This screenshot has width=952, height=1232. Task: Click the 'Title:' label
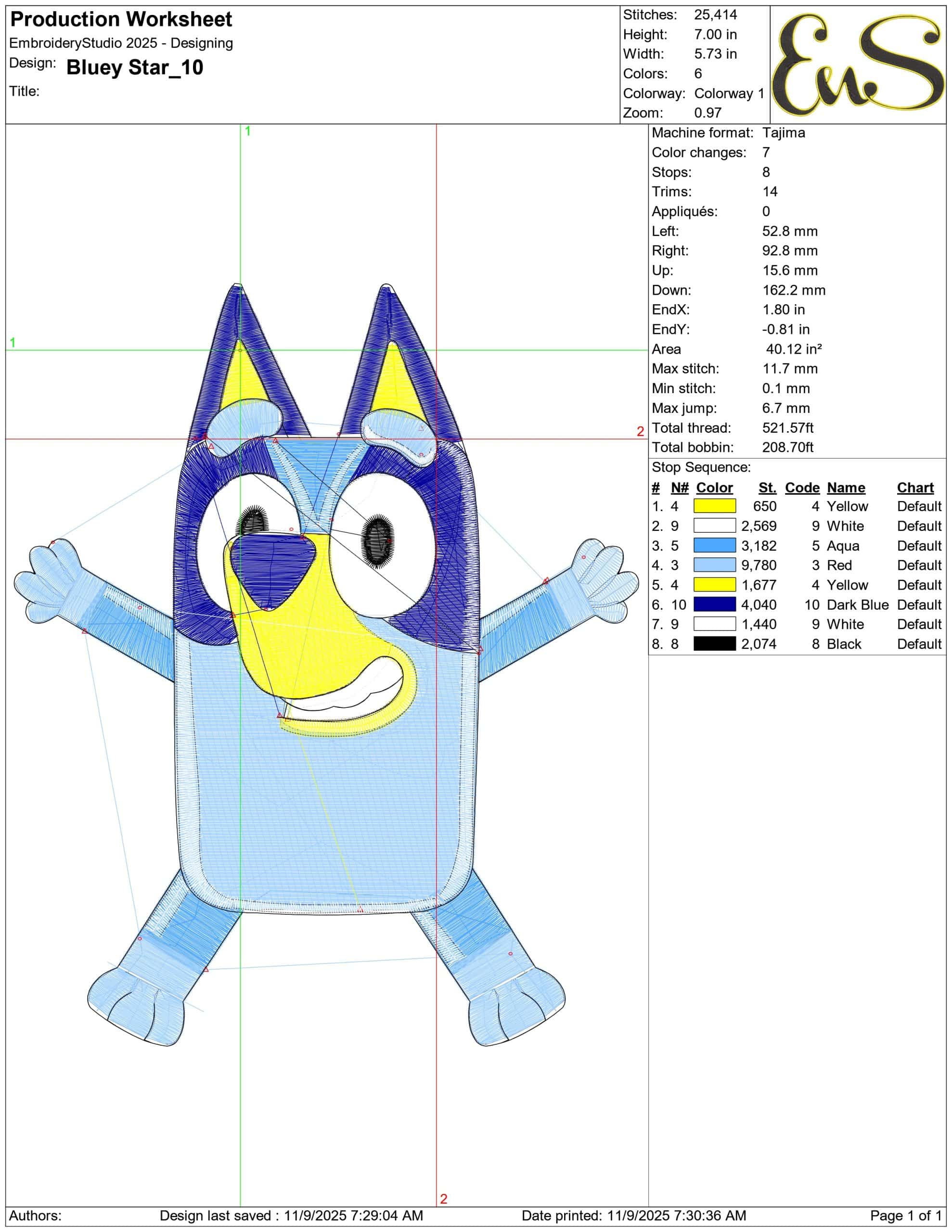click(24, 91)
